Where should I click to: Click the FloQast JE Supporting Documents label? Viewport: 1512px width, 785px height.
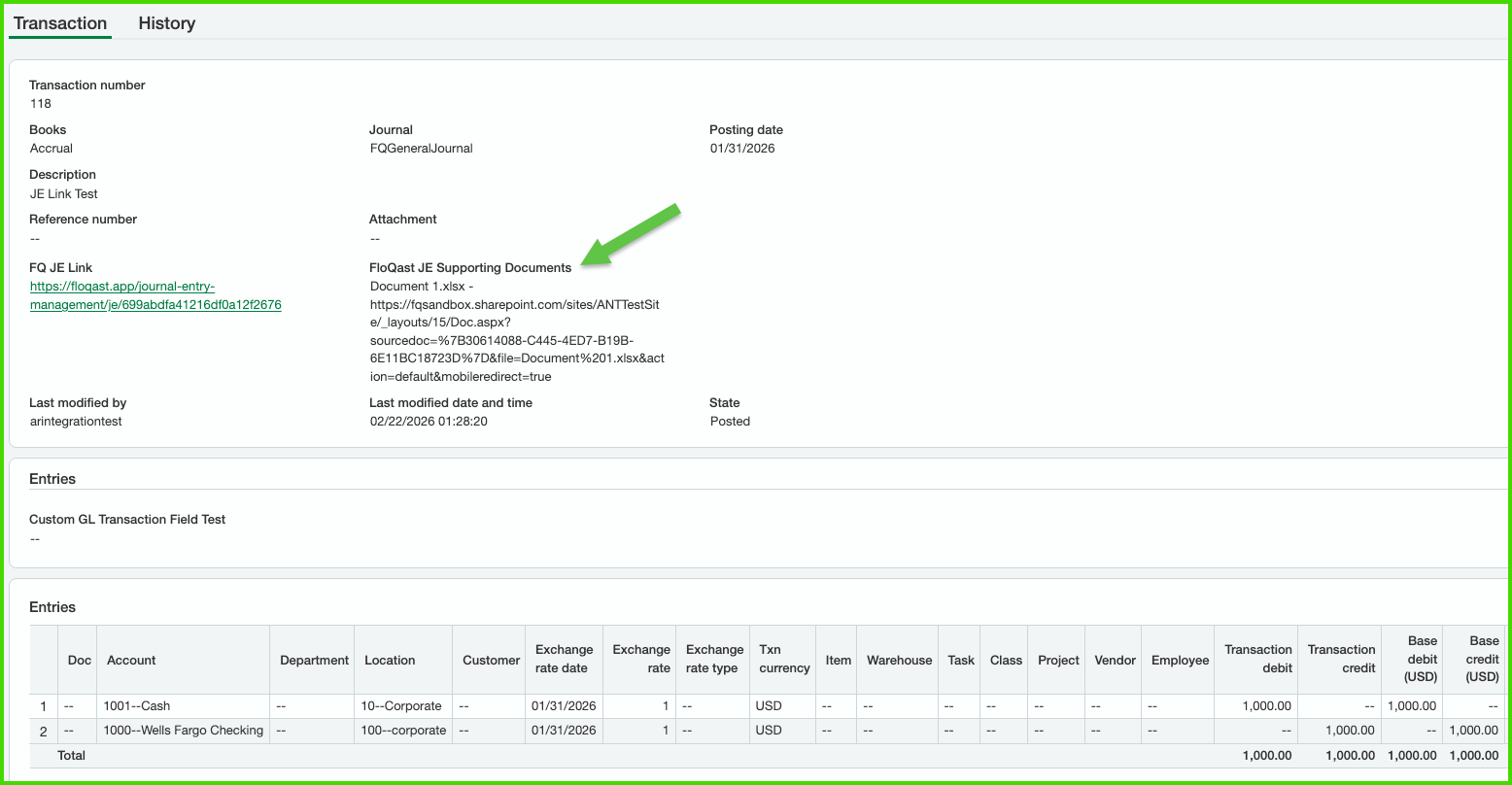coord(470,268)
